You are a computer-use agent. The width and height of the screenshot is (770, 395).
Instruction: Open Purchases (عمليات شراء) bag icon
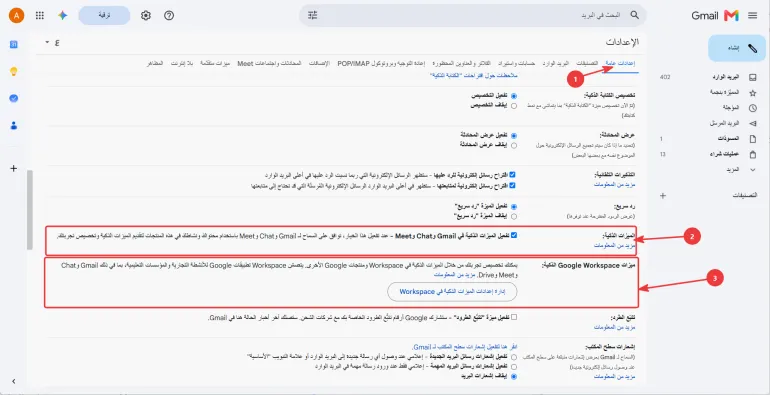(x=752, y=154)
